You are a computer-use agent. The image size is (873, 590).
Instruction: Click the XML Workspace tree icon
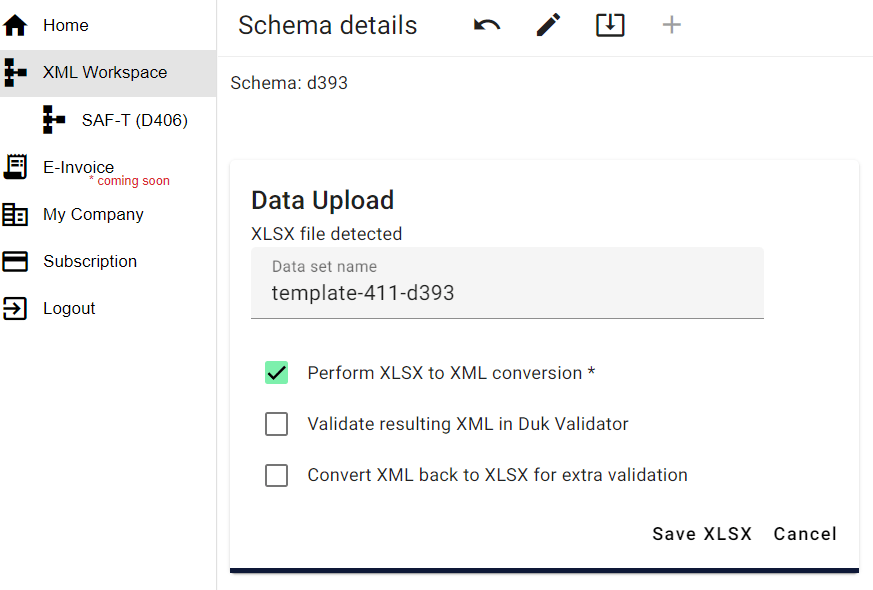click(15, 72)
